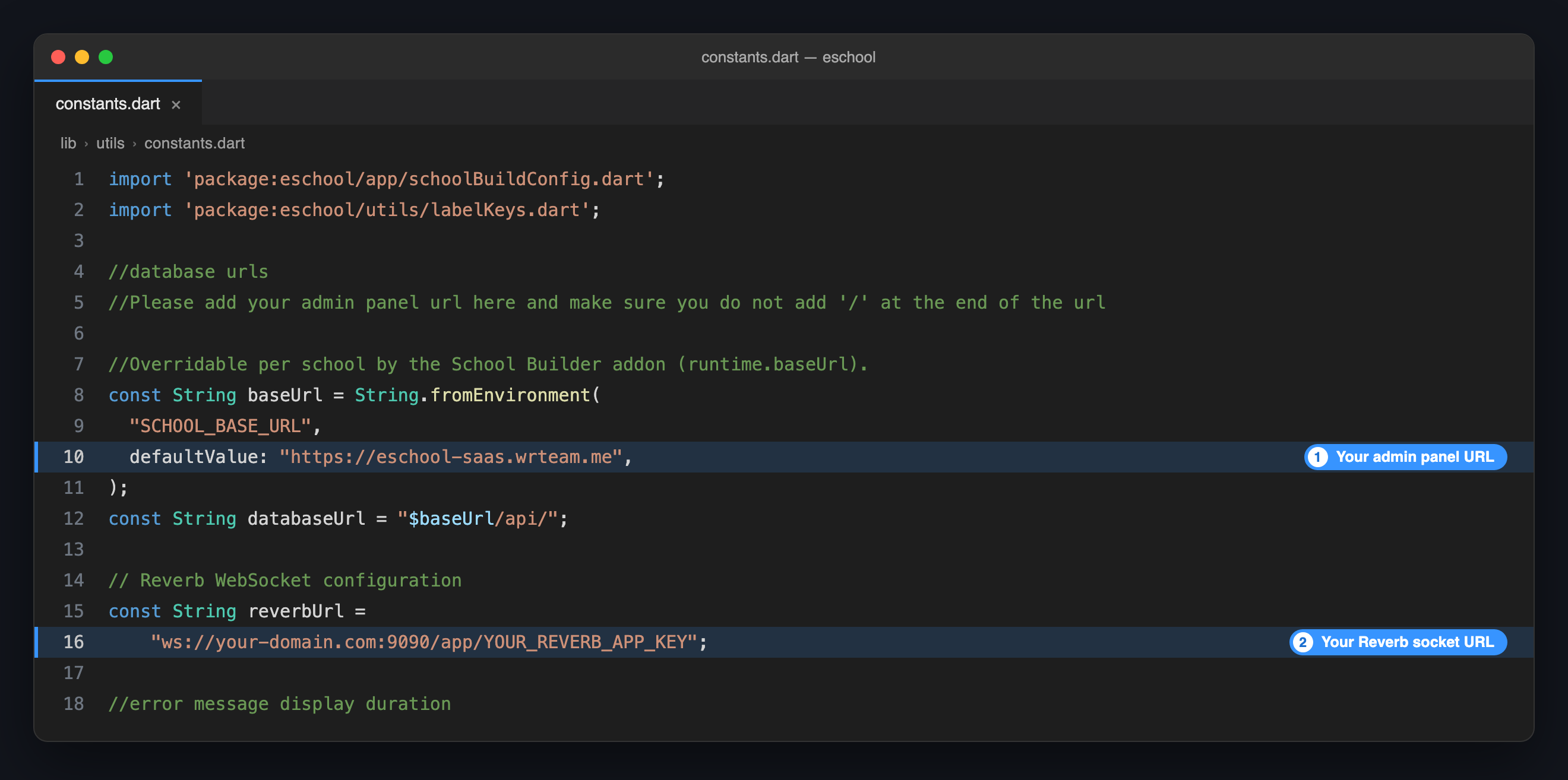Click the databaseUrl variable name

click(306, 518)
